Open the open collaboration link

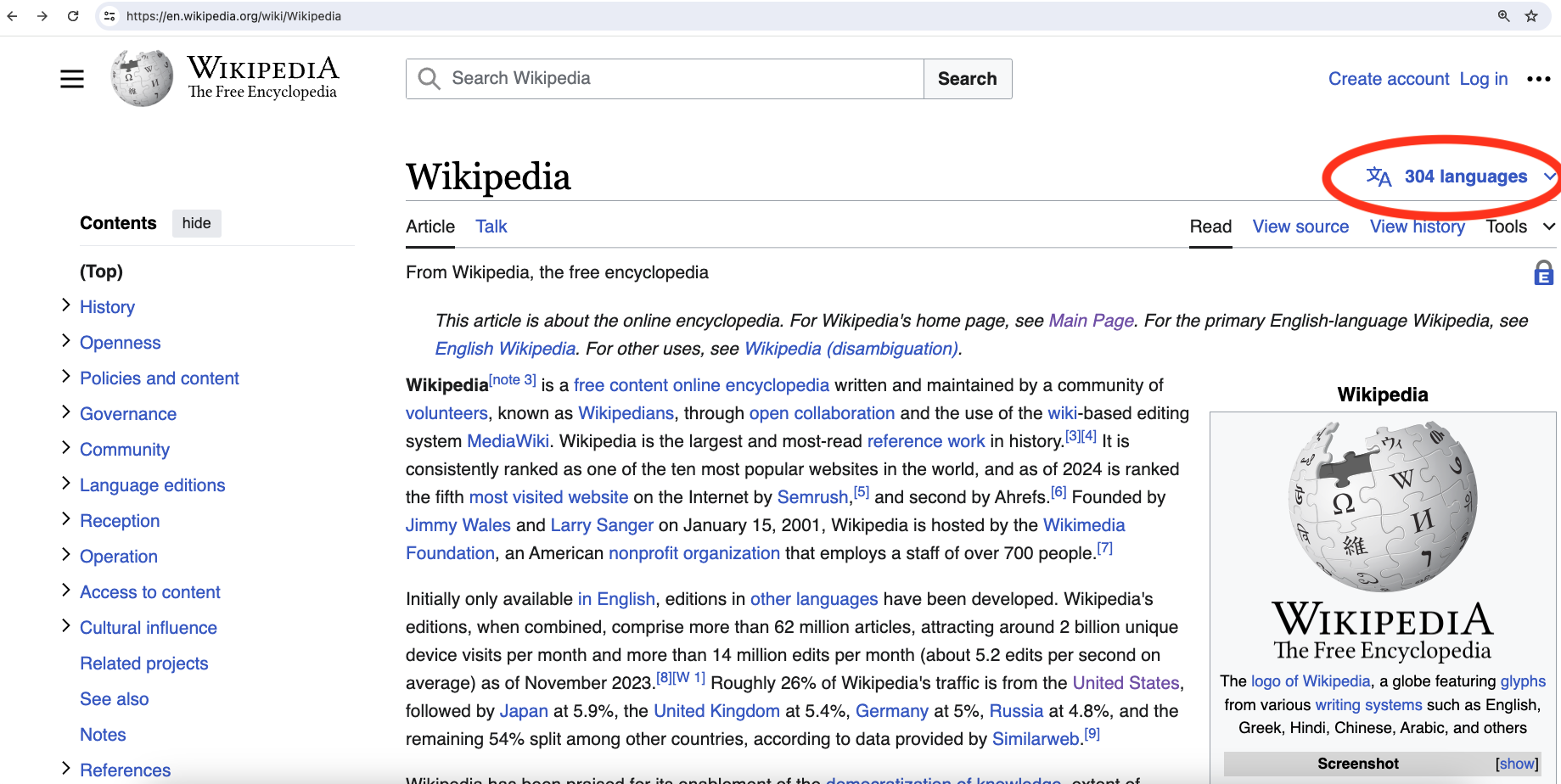[x=822, y=413]
